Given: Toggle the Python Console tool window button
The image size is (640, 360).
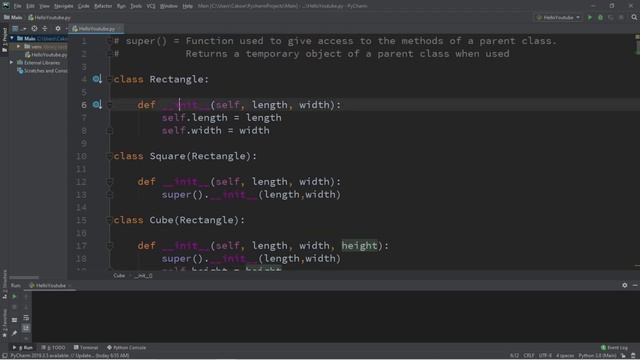Looking at the screenshot, I should coord(127,348).
